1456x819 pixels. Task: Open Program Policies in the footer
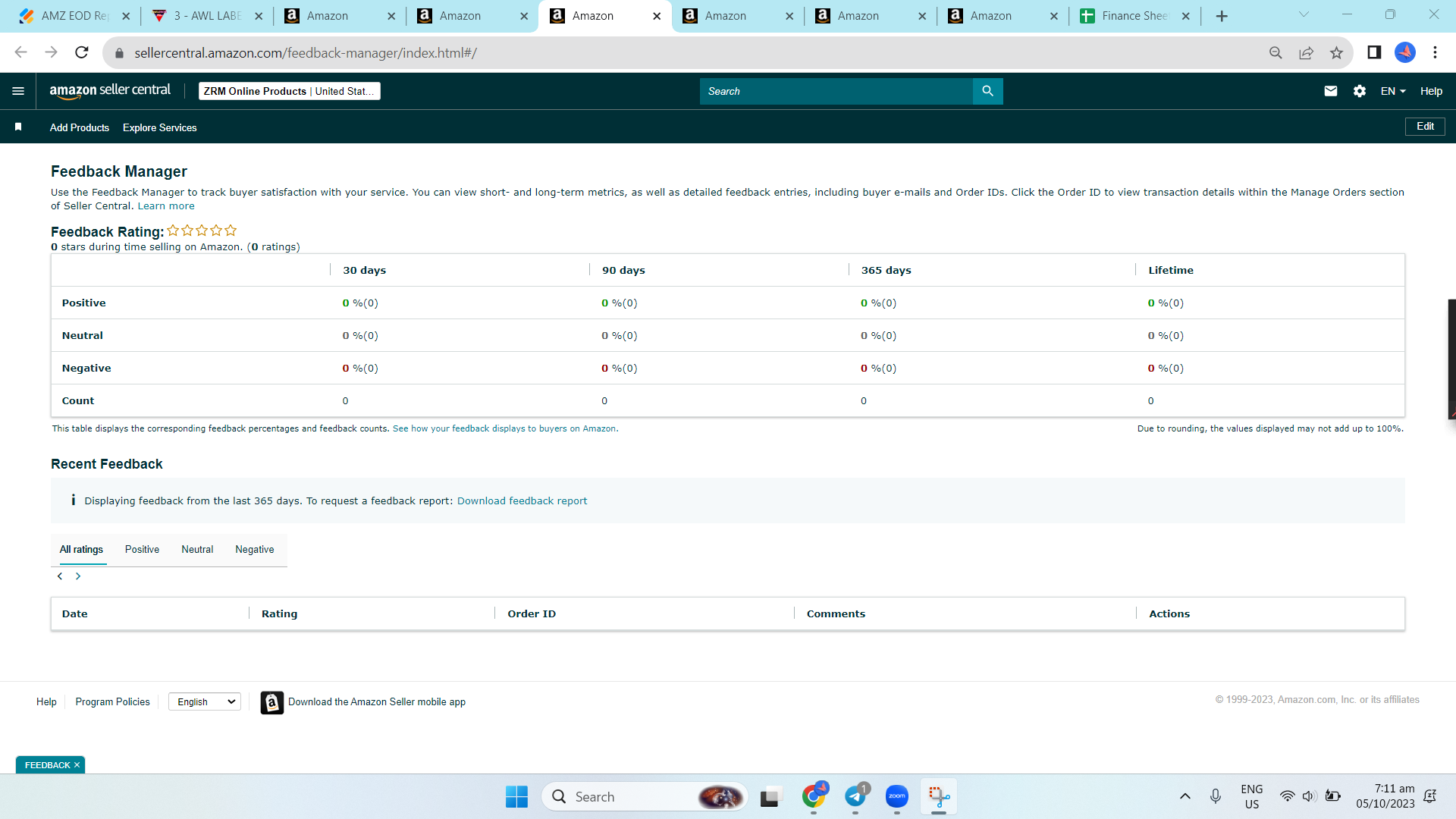point(112,702)
